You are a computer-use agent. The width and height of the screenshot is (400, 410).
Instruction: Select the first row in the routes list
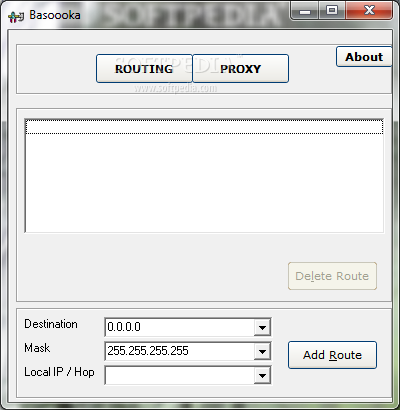click(204, 127)
